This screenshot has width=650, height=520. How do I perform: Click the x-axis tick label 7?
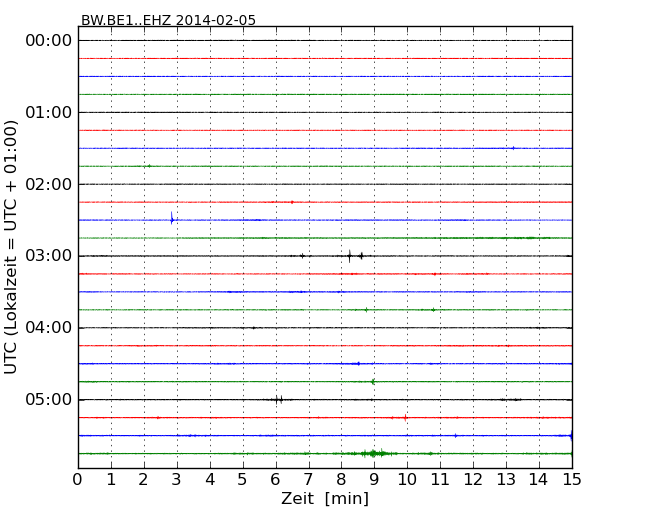pyautogui.click(x=308, y=480)
